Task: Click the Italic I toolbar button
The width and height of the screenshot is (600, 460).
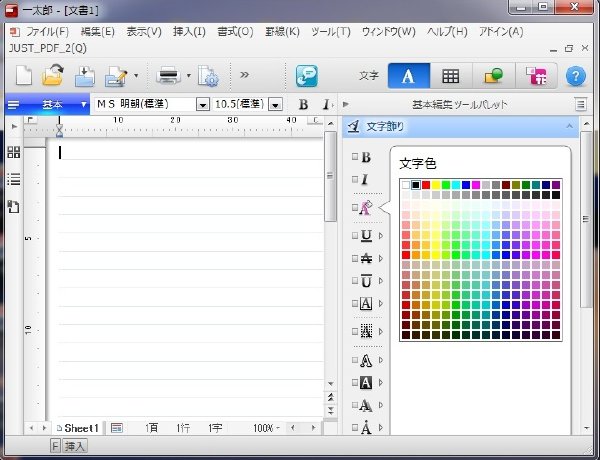Action: click(x=326, y=104)
